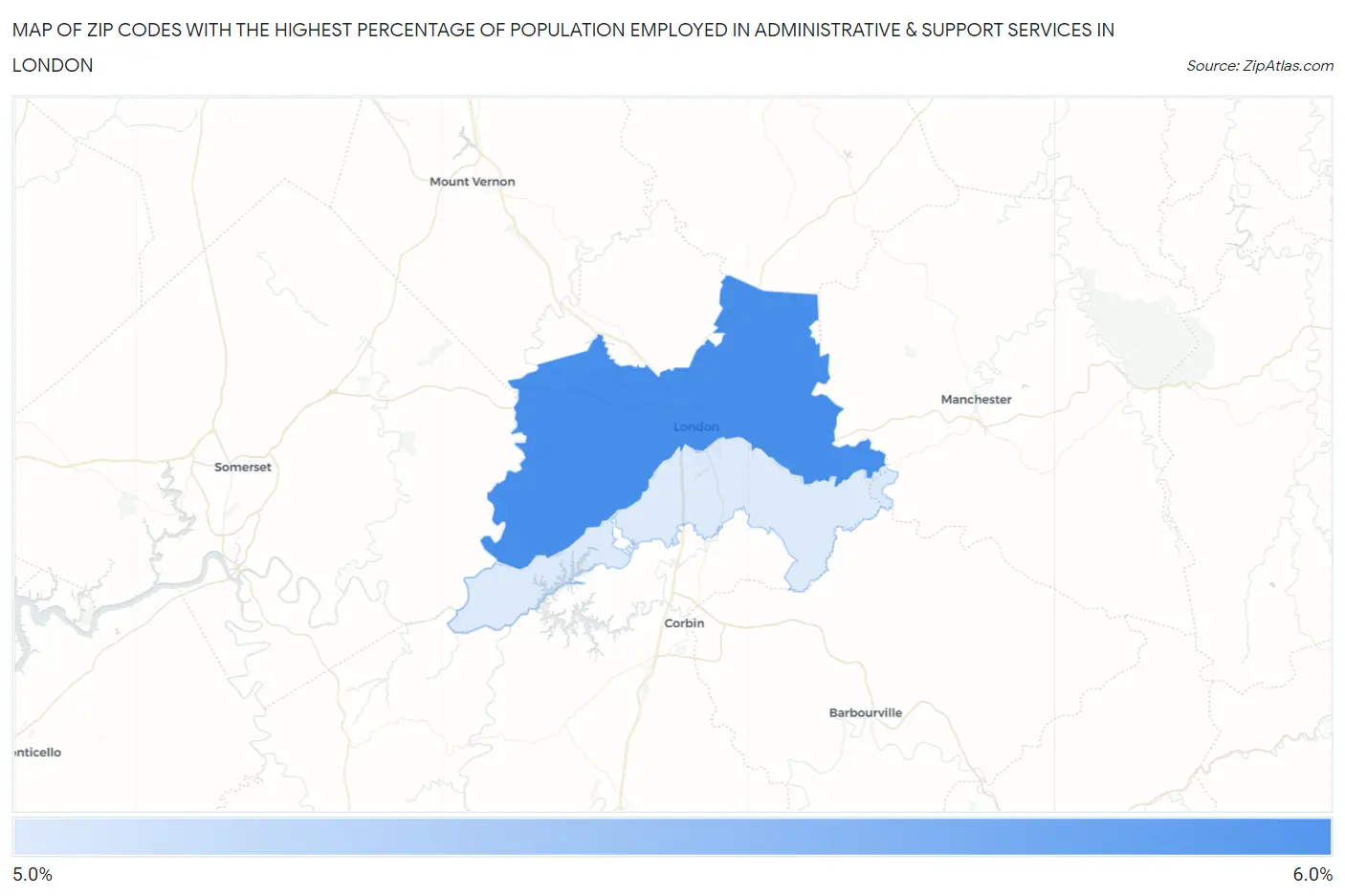
Task: Click the Somerset city label
Action: 242,467
